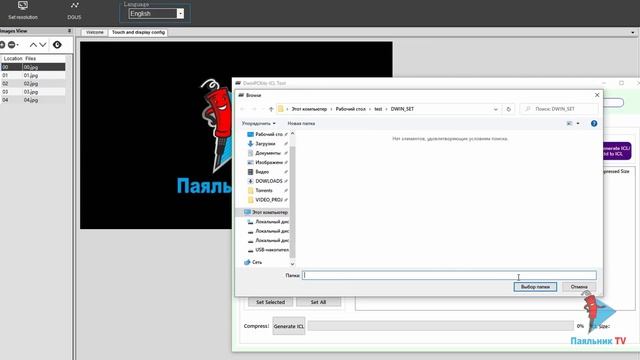The image size is (640, 360).
Task: Expand address bar history dropdown
Action: click(496, 109)
